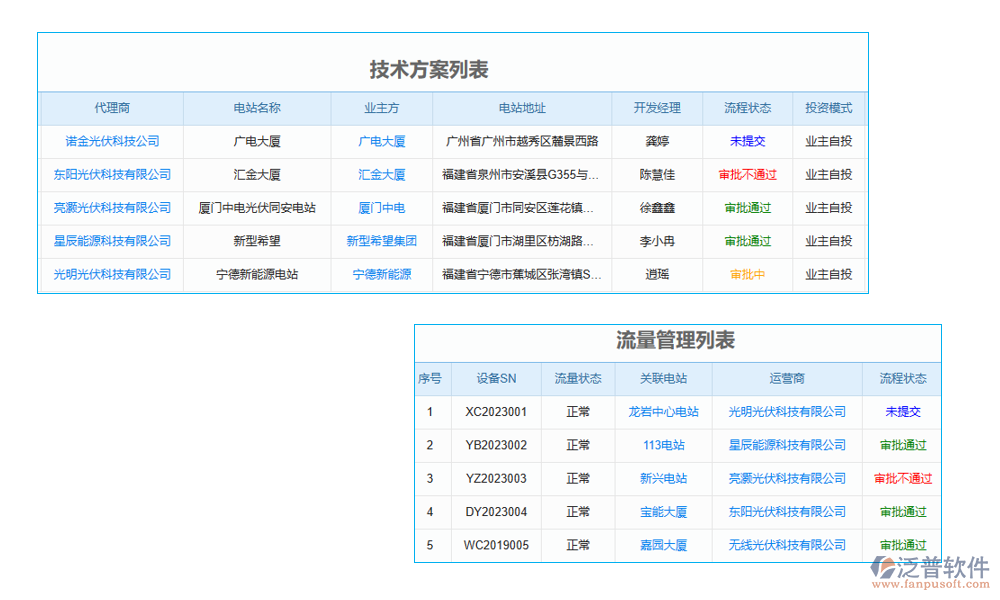Open the 嘉园大厦 associated station link
The width and height of the screenshot is (1000, 600).
(x=663, y=545)
